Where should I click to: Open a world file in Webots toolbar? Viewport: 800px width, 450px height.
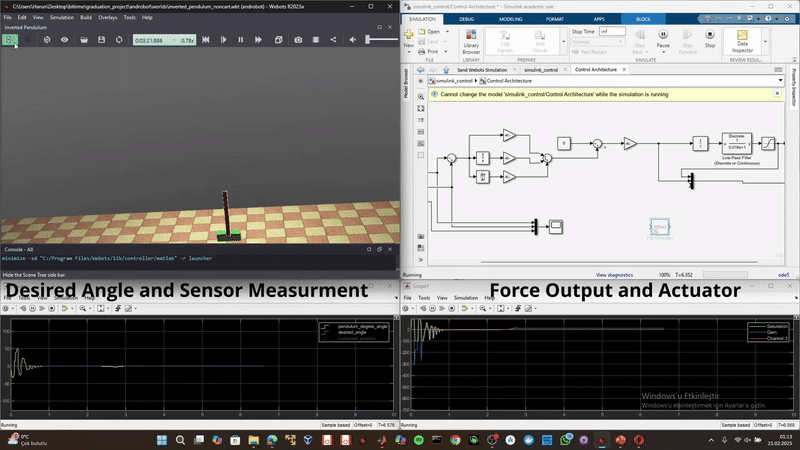click(x=84, y=39)
